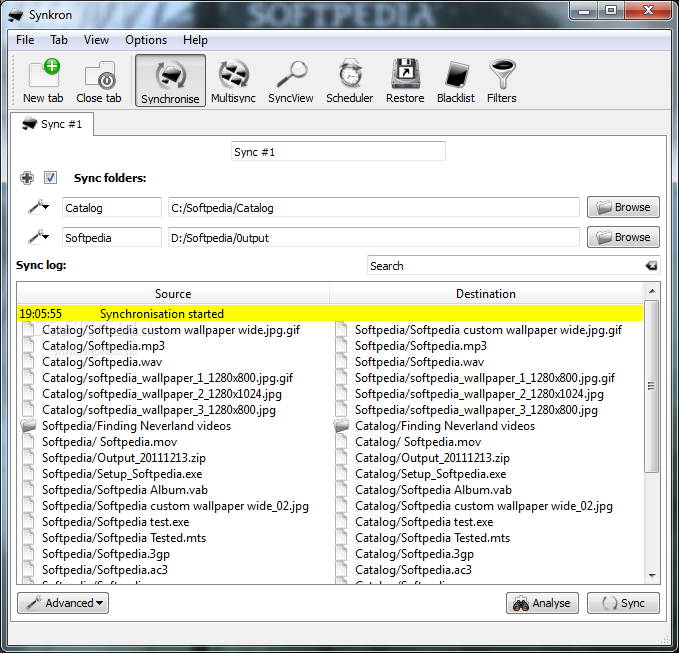Screen dimensions: 679x653
Task: Open the Scheduler tool
Action: pyautogui.click(x=349, y=81)
